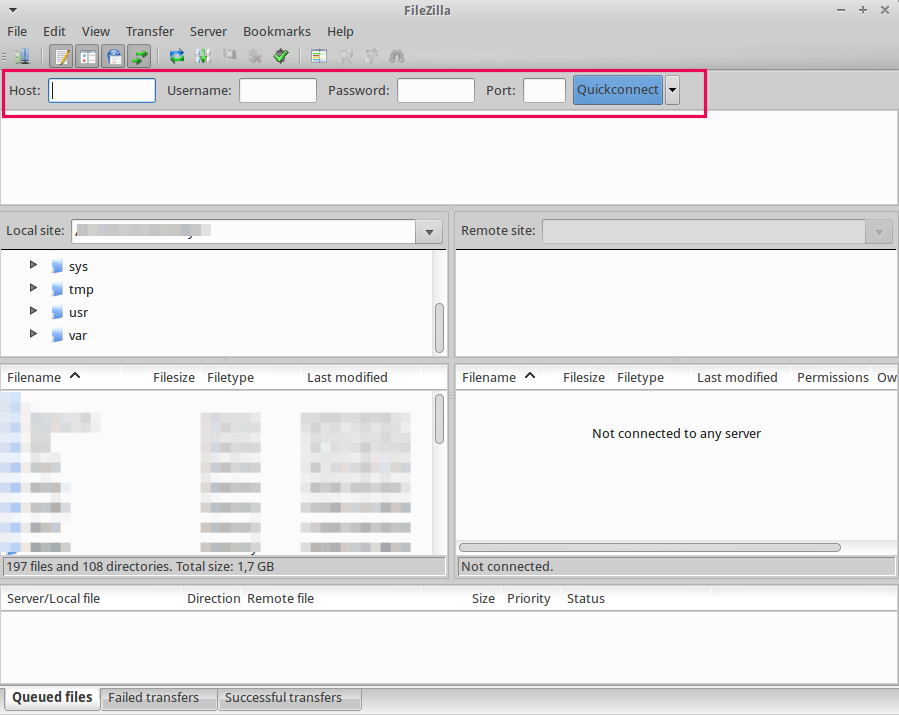Click the Server/Local file queue column header
This screenshot has height=715, width=899.
tap(91, 599)
